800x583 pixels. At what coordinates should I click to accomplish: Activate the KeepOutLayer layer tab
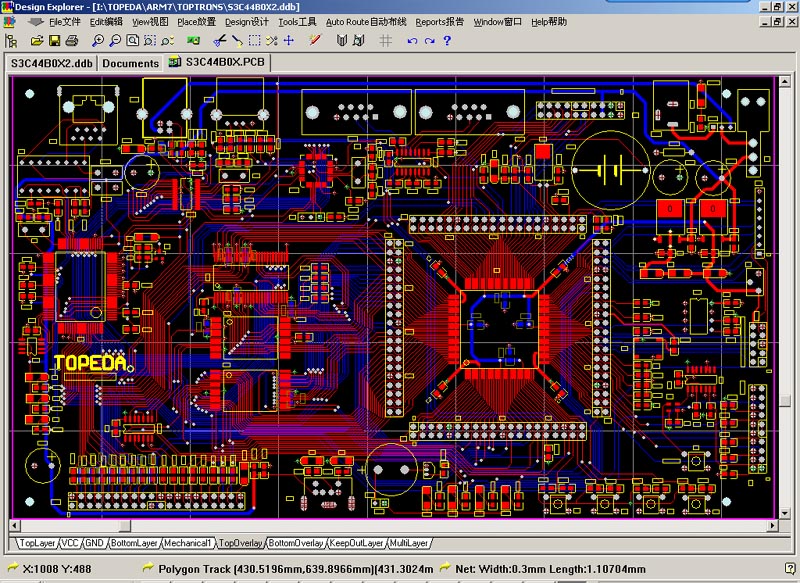click(357, 543)
